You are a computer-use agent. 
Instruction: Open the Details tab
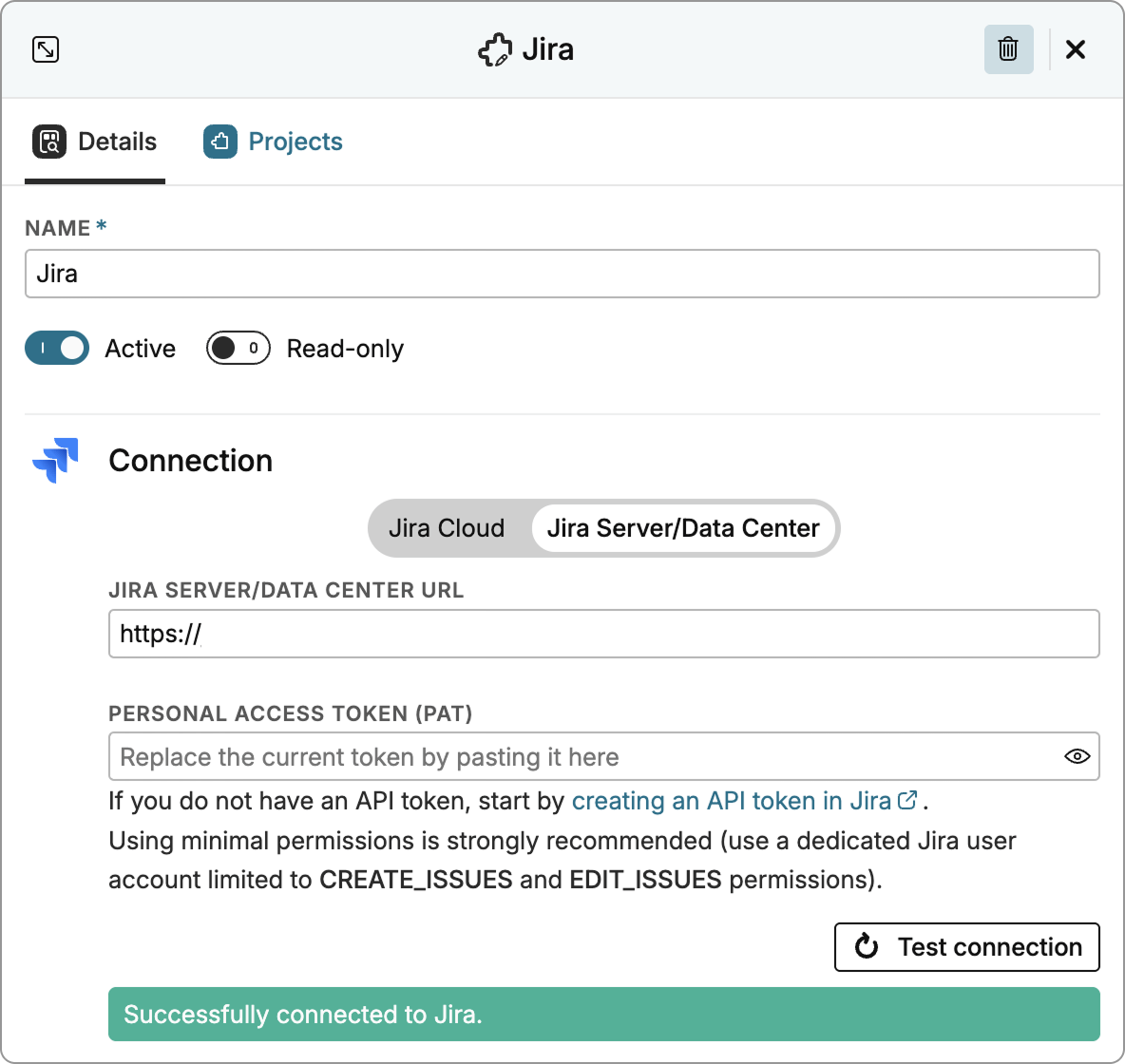pos(117,142)
